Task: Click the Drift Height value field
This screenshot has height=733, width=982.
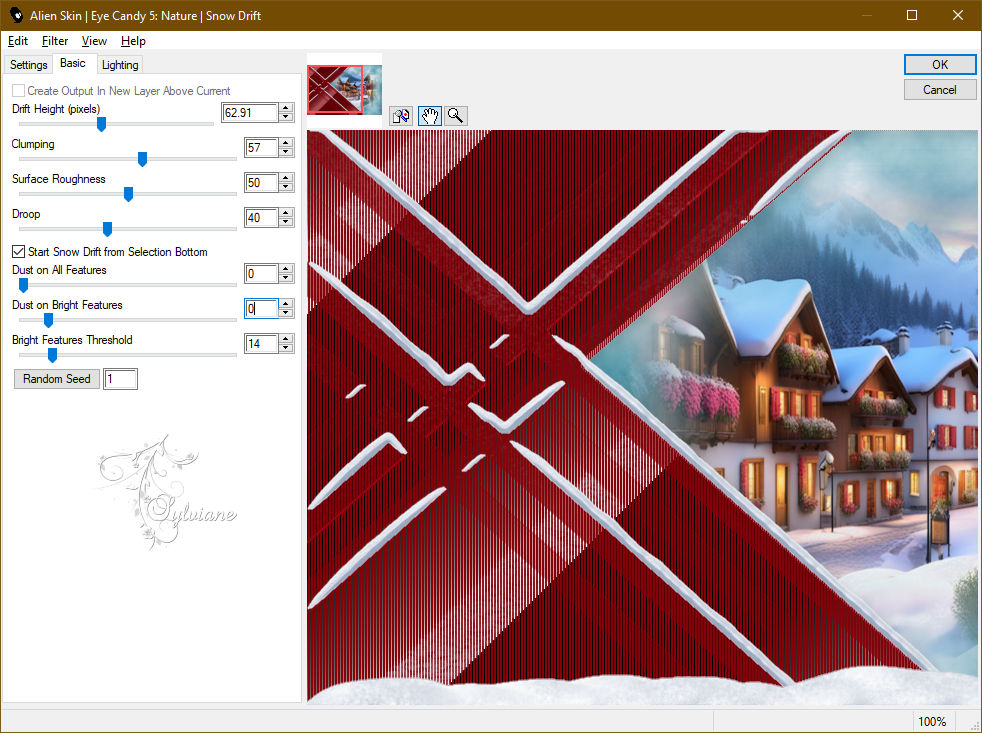Action: coord(250,113)
